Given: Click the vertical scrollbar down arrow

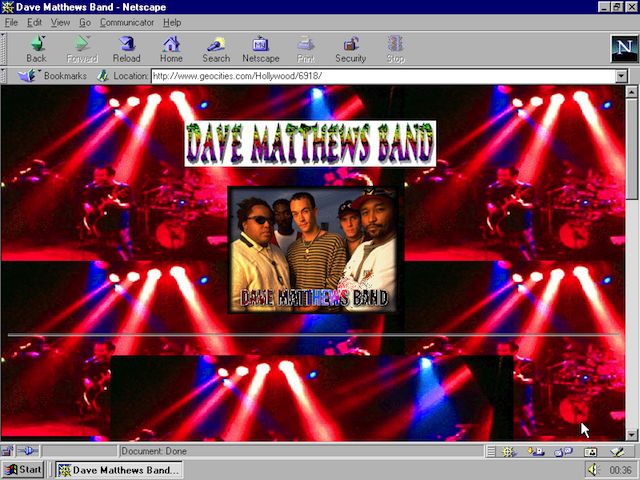Looking at the screenshot, I should (x=631, y=435).
